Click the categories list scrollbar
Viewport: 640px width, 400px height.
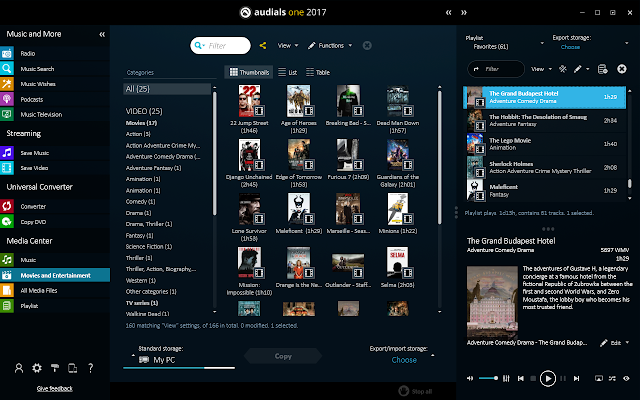(x=215, y=153)
